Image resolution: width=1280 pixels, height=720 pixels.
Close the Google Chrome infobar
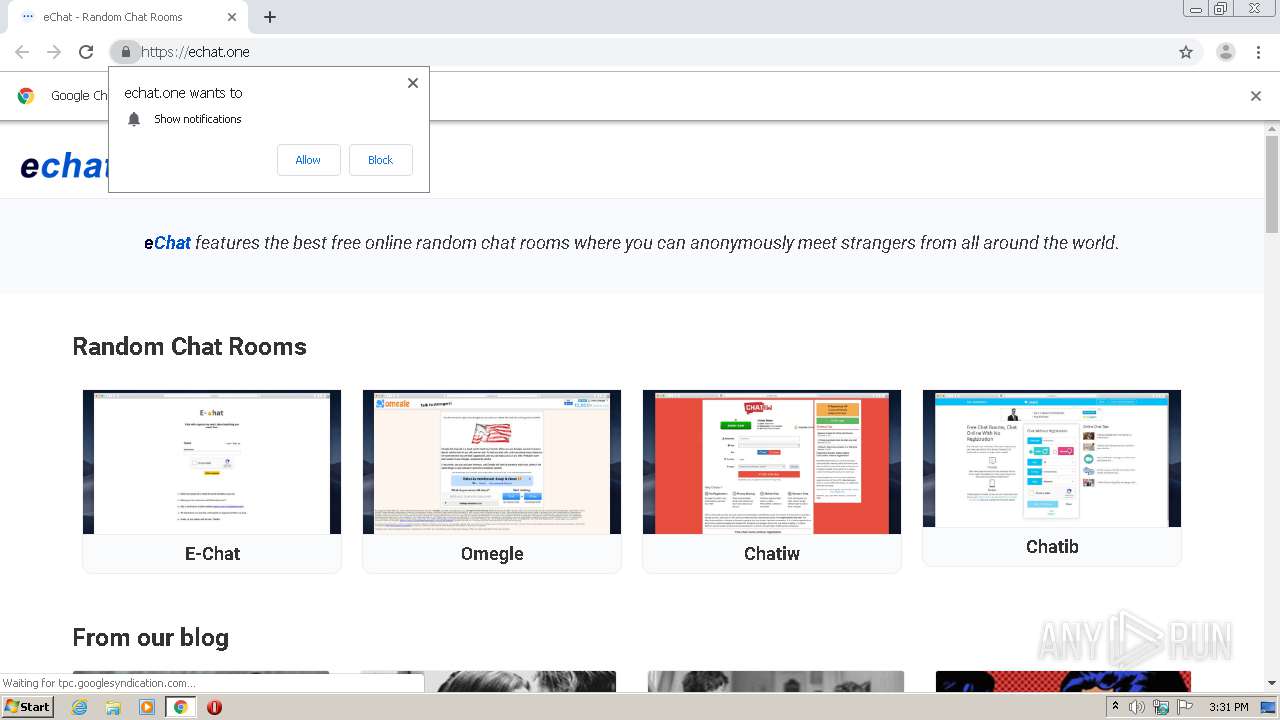(1256, 96)
